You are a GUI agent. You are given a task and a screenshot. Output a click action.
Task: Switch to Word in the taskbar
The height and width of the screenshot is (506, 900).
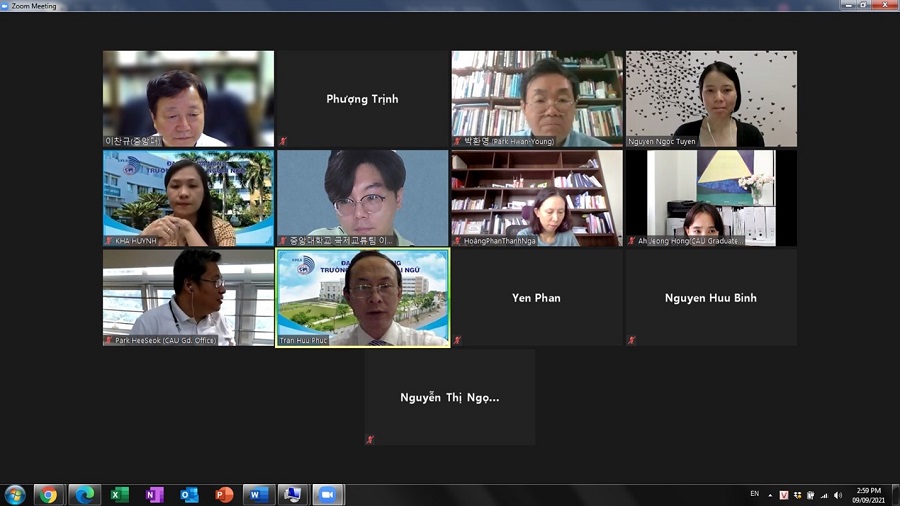257,495
